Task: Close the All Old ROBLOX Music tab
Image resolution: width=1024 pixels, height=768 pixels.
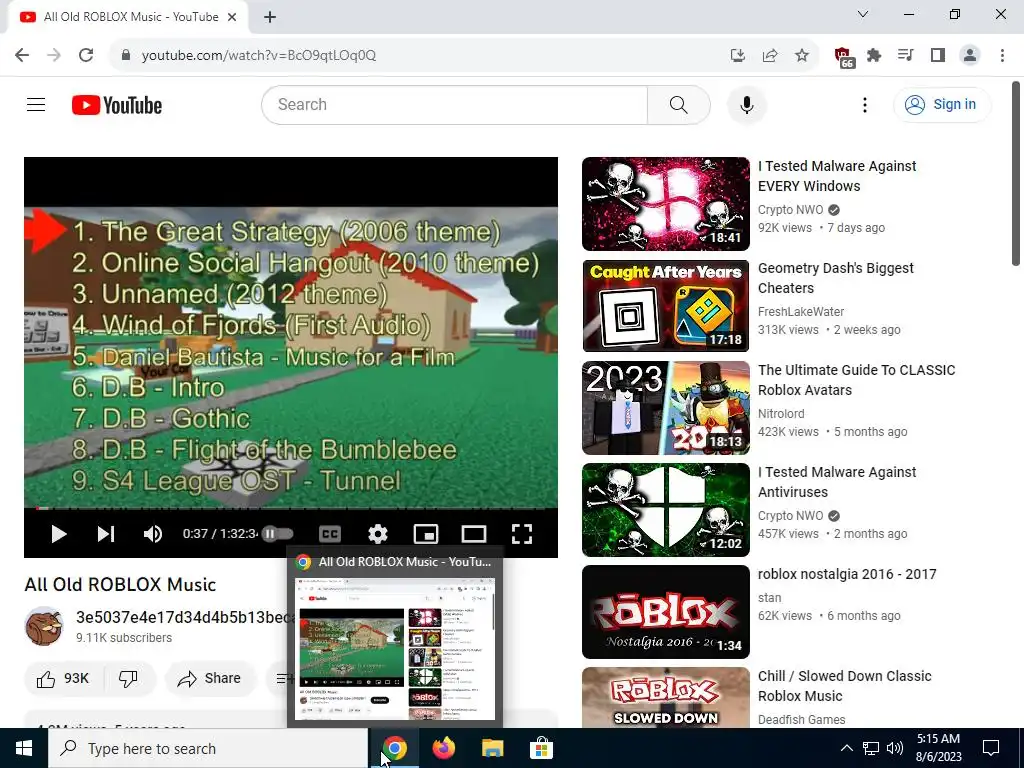Action: (x=232, y=17)
